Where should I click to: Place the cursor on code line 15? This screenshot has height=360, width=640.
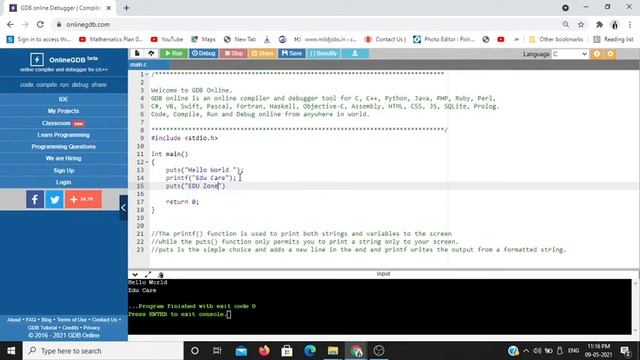coord(394,186)
